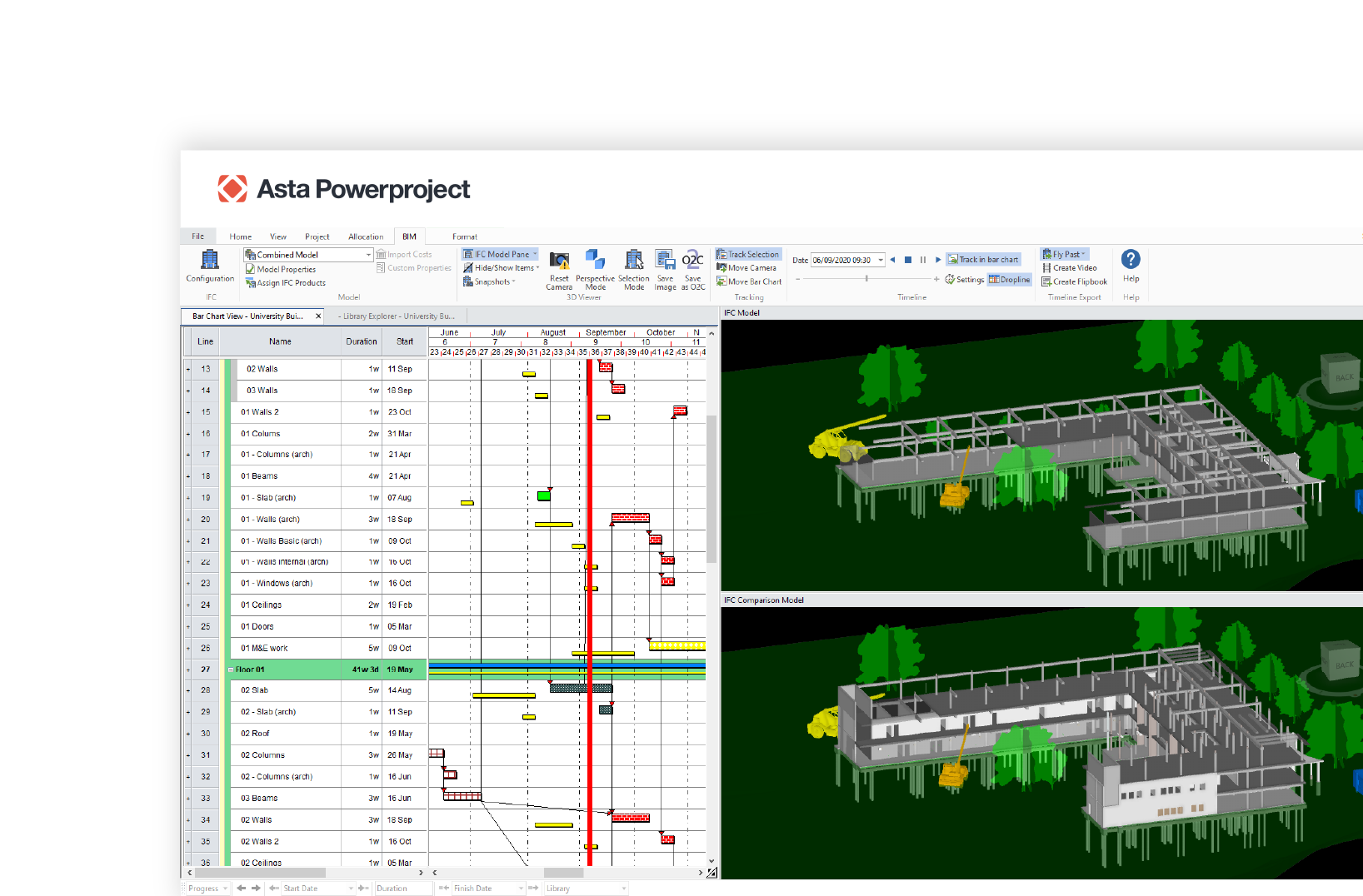Pause the timeline playback
Image resolution: width=1363 pixels, height=896 pixels.
tap(923, 260)
